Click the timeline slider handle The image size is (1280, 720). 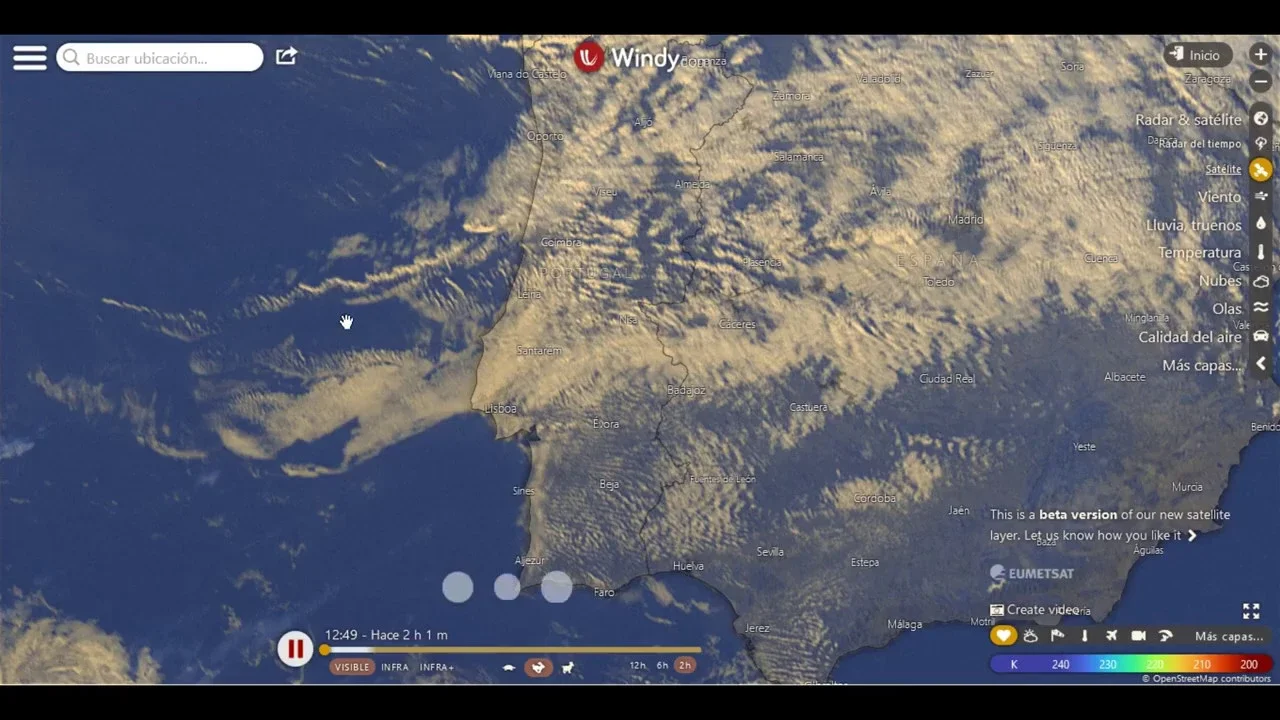(x=324, y=650)
